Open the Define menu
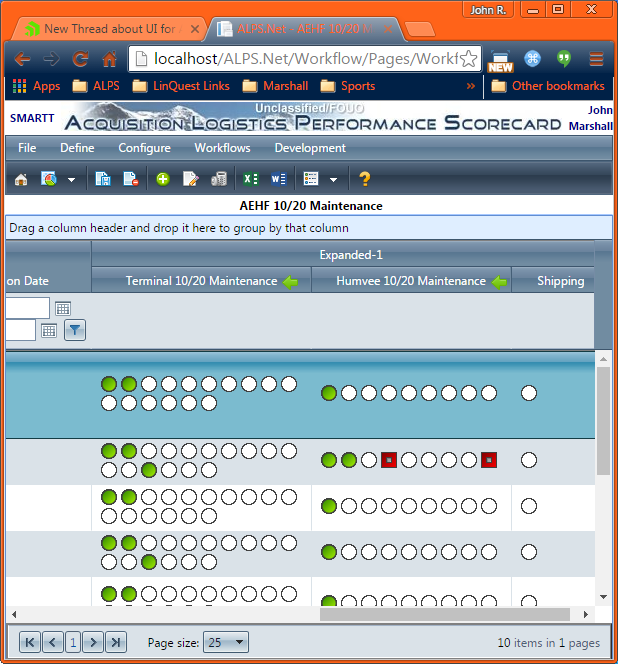The width and height of the screenshot is (618, 664). coord(77,148)
